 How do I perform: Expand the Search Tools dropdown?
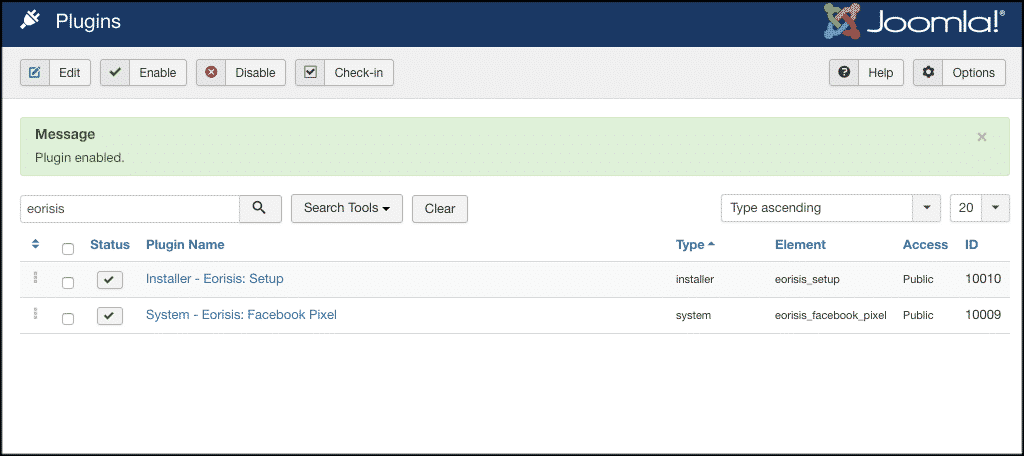pyautogui.click(x=347, y=209)
